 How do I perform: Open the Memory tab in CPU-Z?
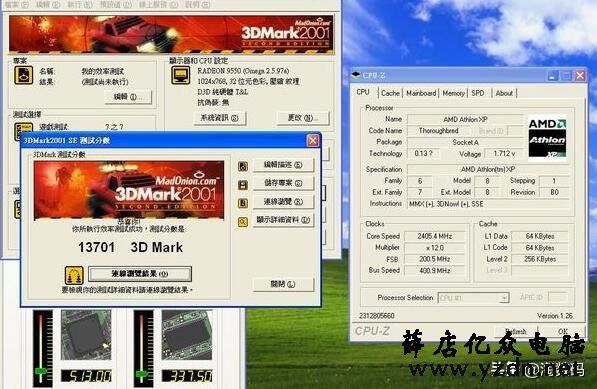(x=453, y=93)
